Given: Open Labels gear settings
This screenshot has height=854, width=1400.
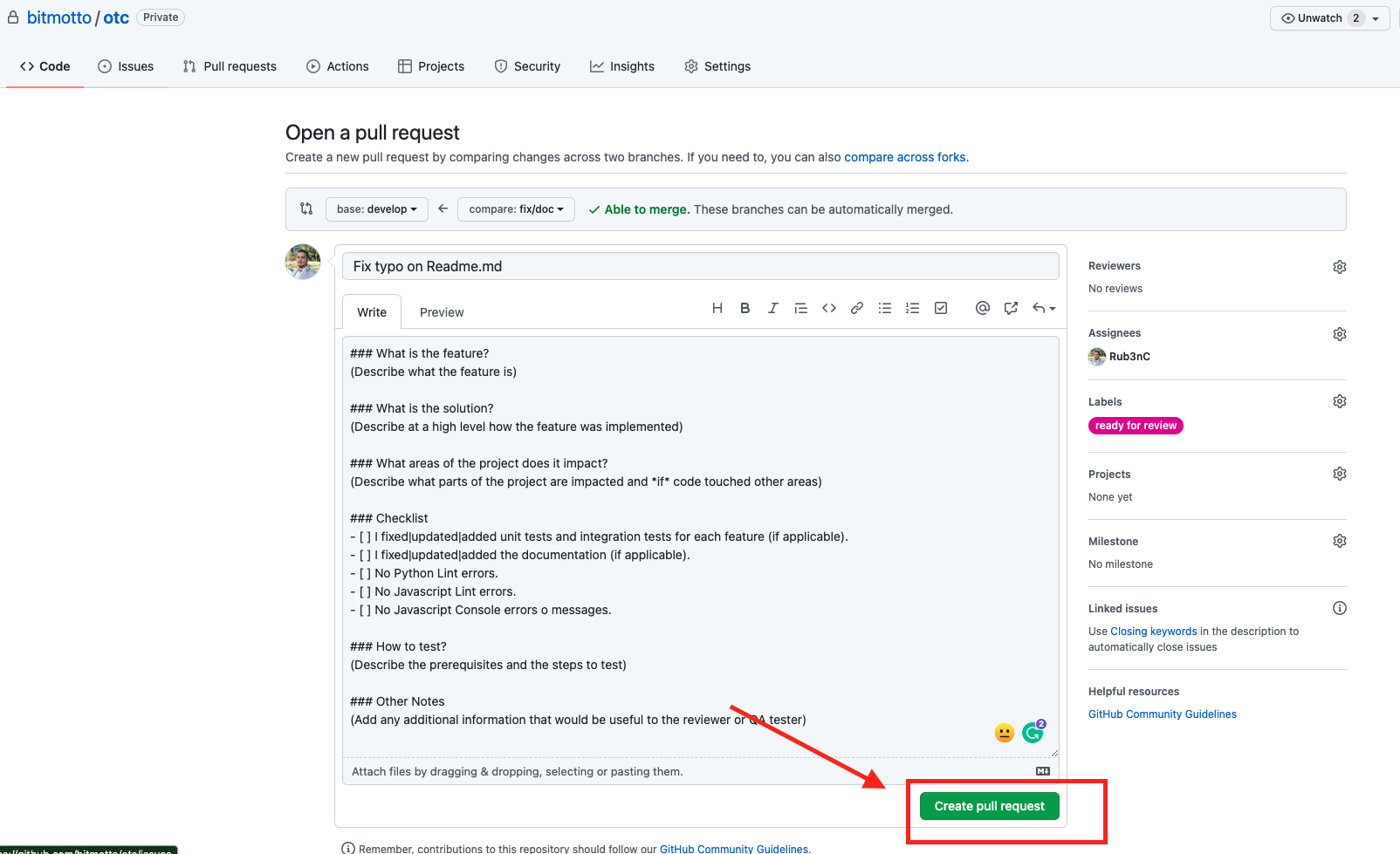Looking at the screenshot, I should click(x=1340, y=401).
